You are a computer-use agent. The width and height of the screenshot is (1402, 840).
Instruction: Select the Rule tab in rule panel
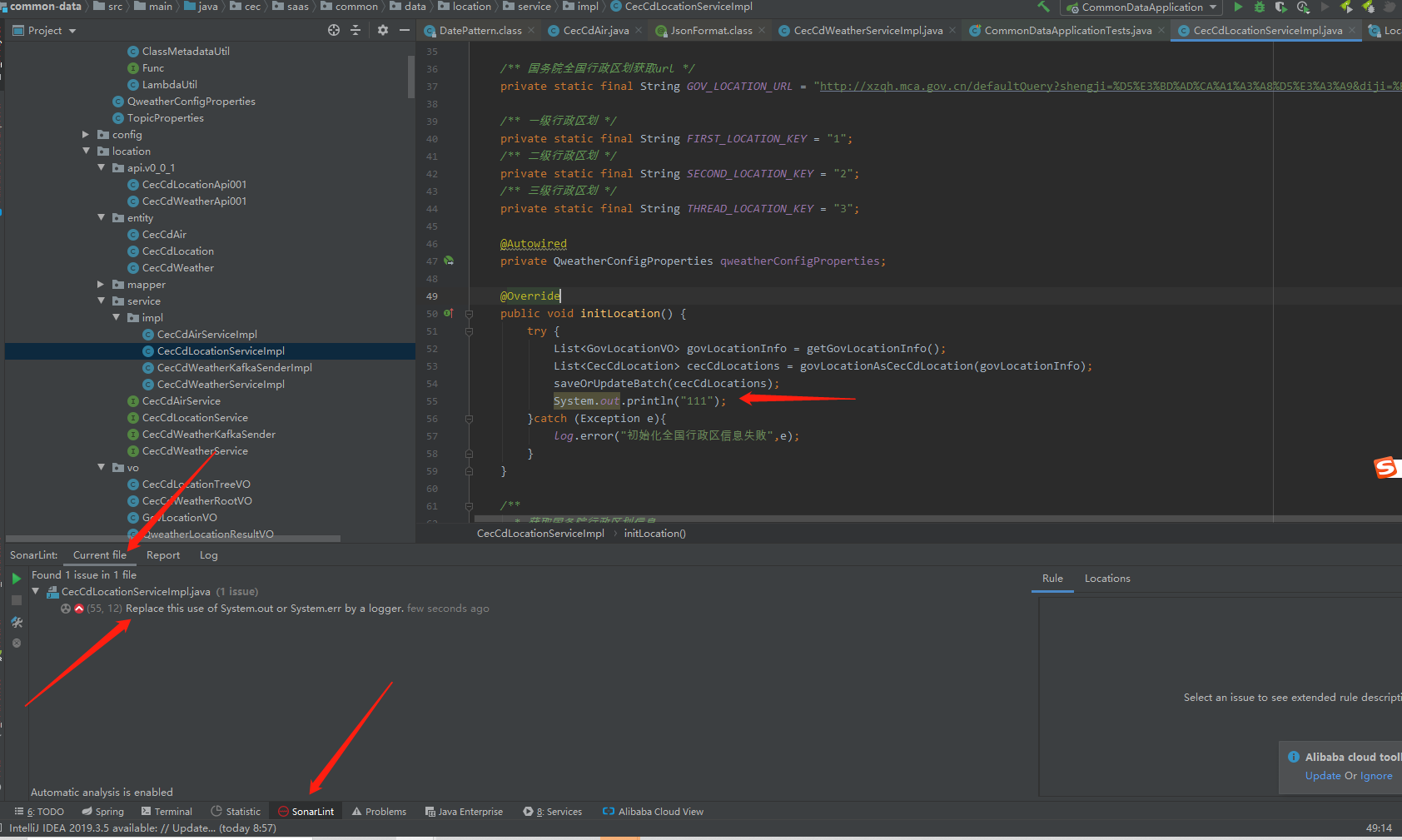[x=1052, y=578]
